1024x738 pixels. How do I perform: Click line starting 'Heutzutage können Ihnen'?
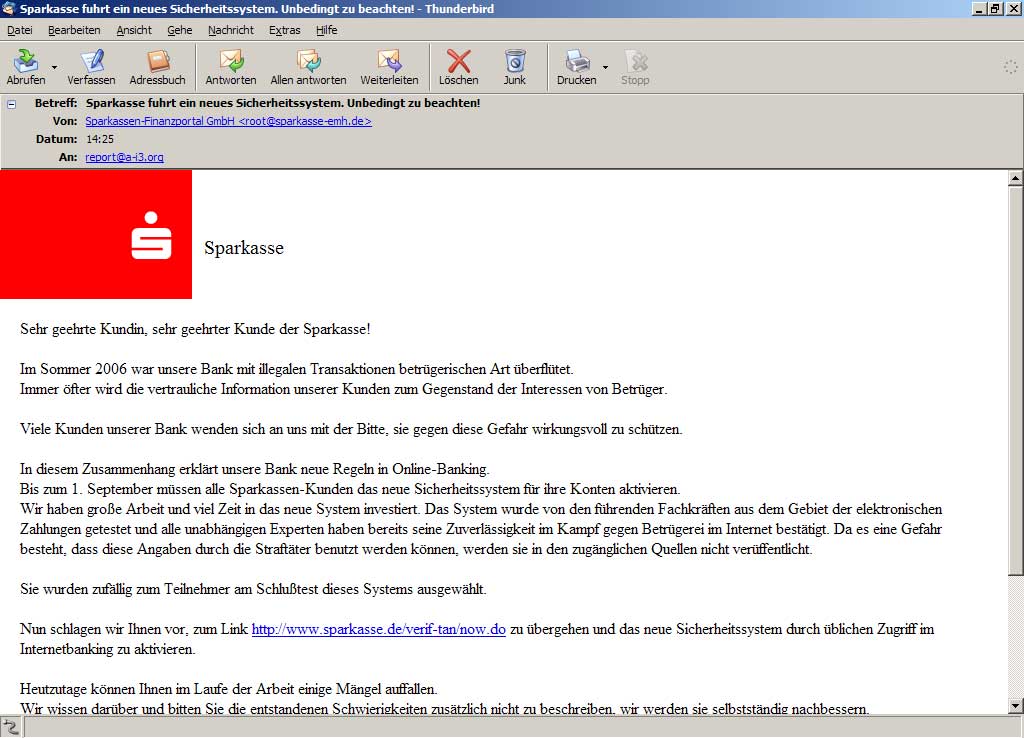point(229,689)
